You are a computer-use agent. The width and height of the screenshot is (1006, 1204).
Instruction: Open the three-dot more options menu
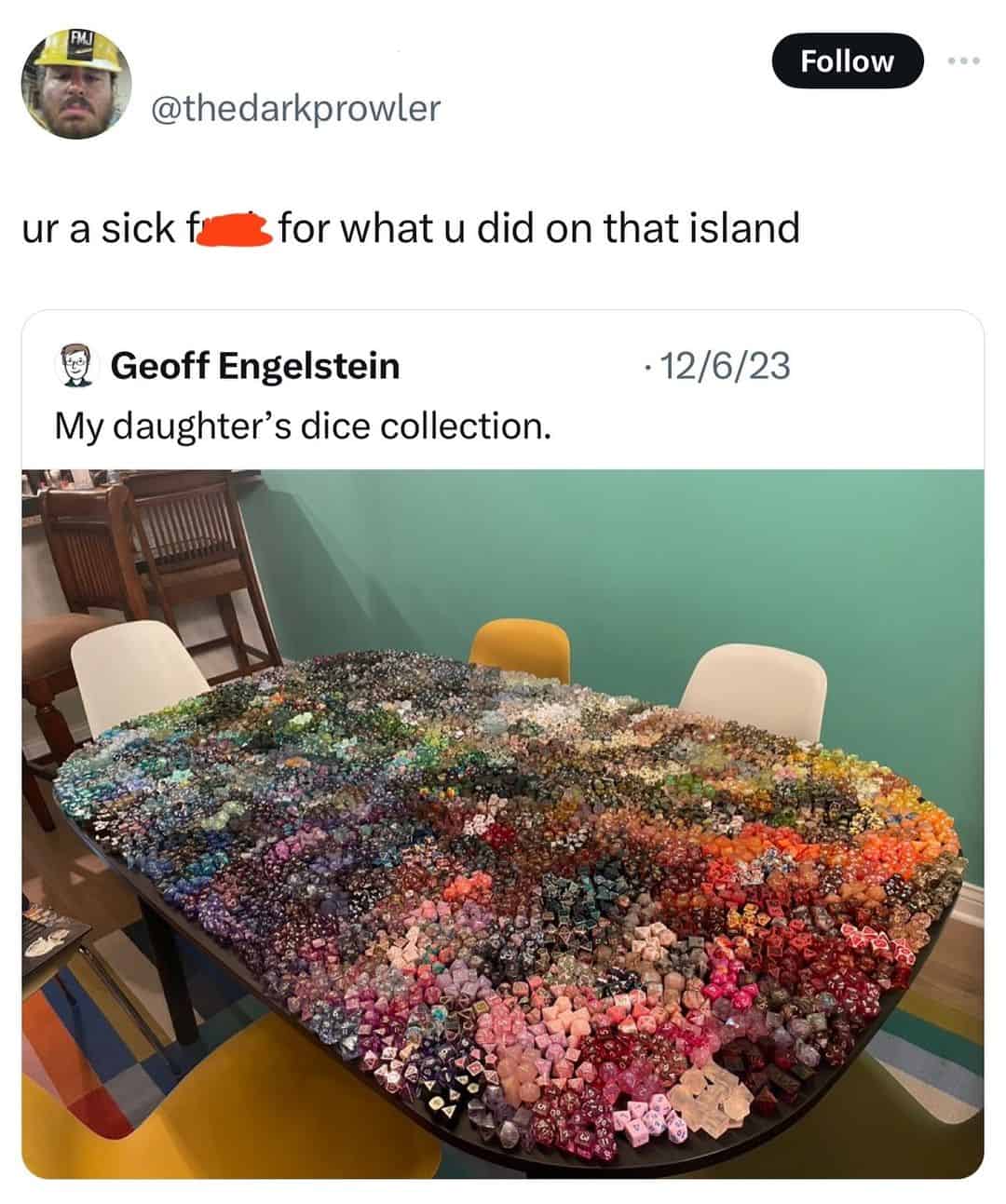coord(963,61)
